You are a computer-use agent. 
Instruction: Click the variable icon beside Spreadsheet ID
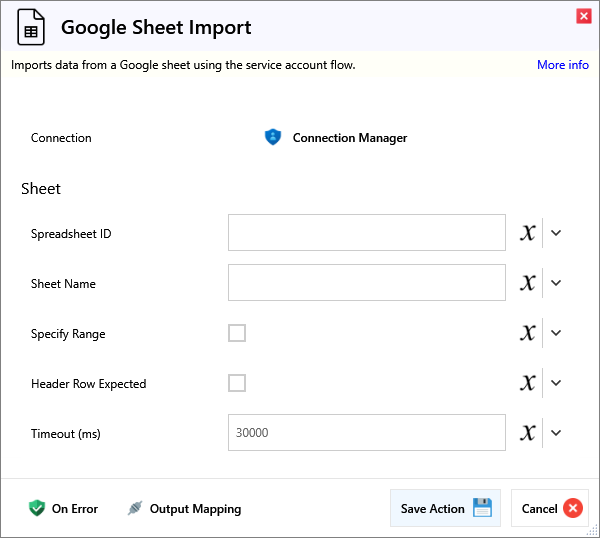[x=528, y=233]
